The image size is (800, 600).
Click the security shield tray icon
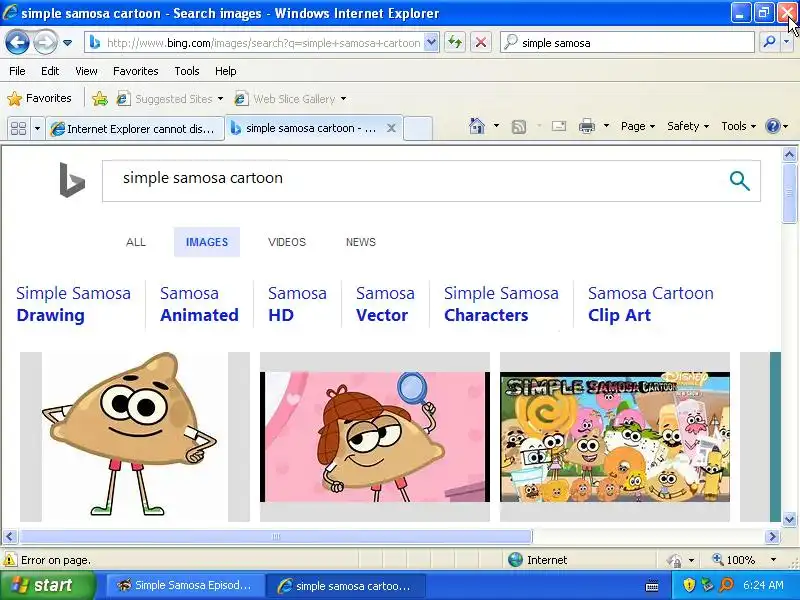689,585
